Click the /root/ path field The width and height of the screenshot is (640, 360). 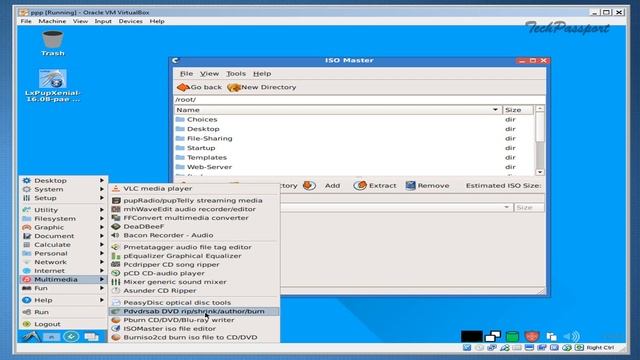coord(359,100)
